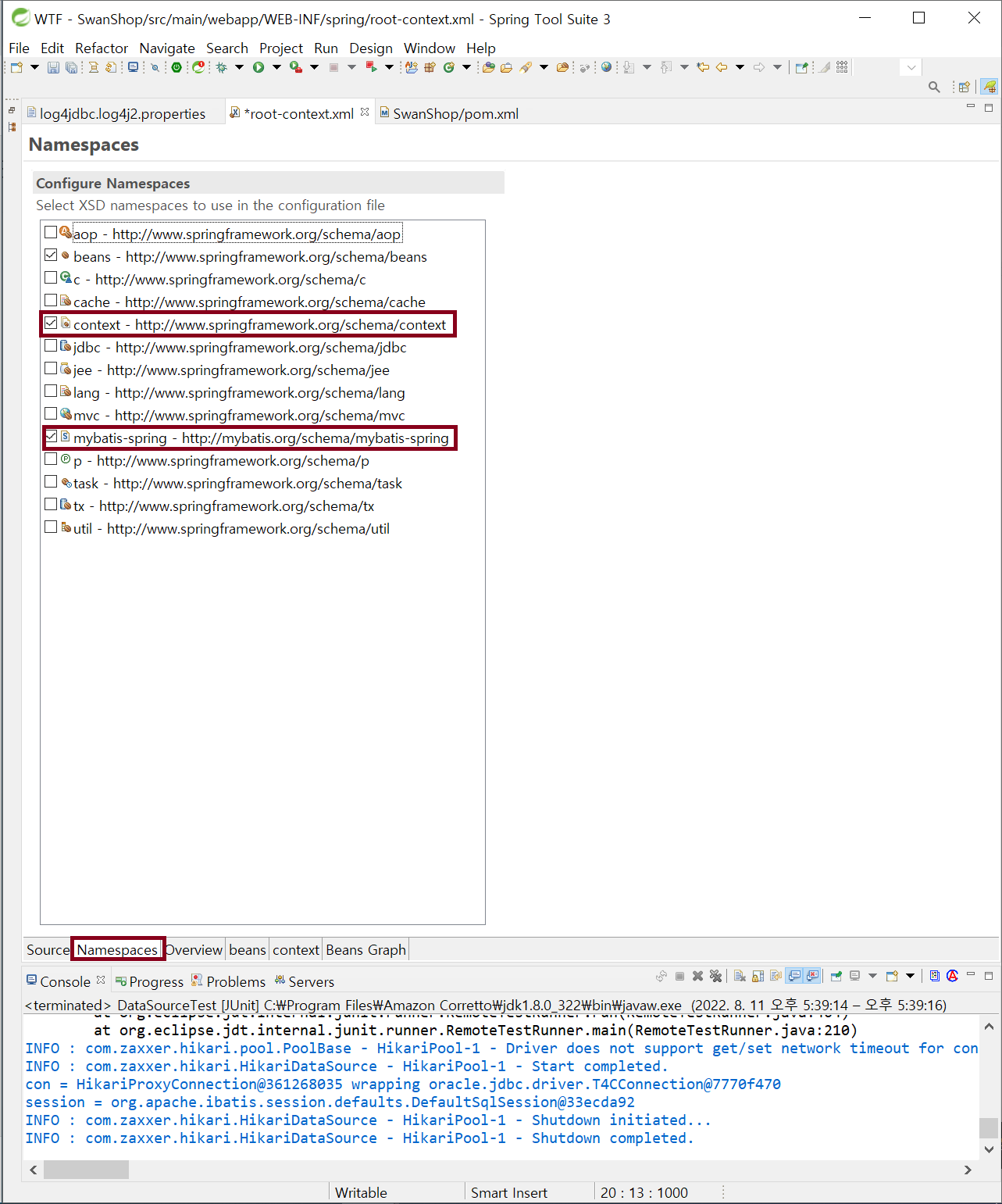Image resolution: width=1002 pixels, height=1204 pixels.
Task: Open the New Java Class dropdown arrow
Action: coord(466,67)
